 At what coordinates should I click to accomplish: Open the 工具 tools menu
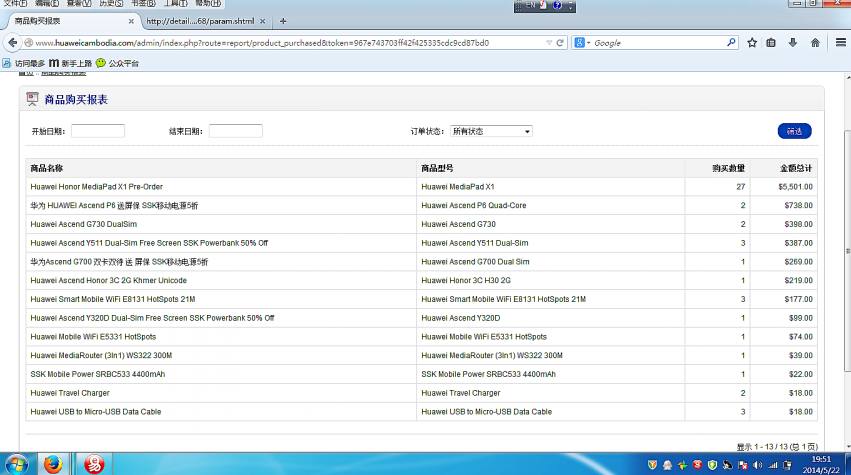tap(175, 3)
